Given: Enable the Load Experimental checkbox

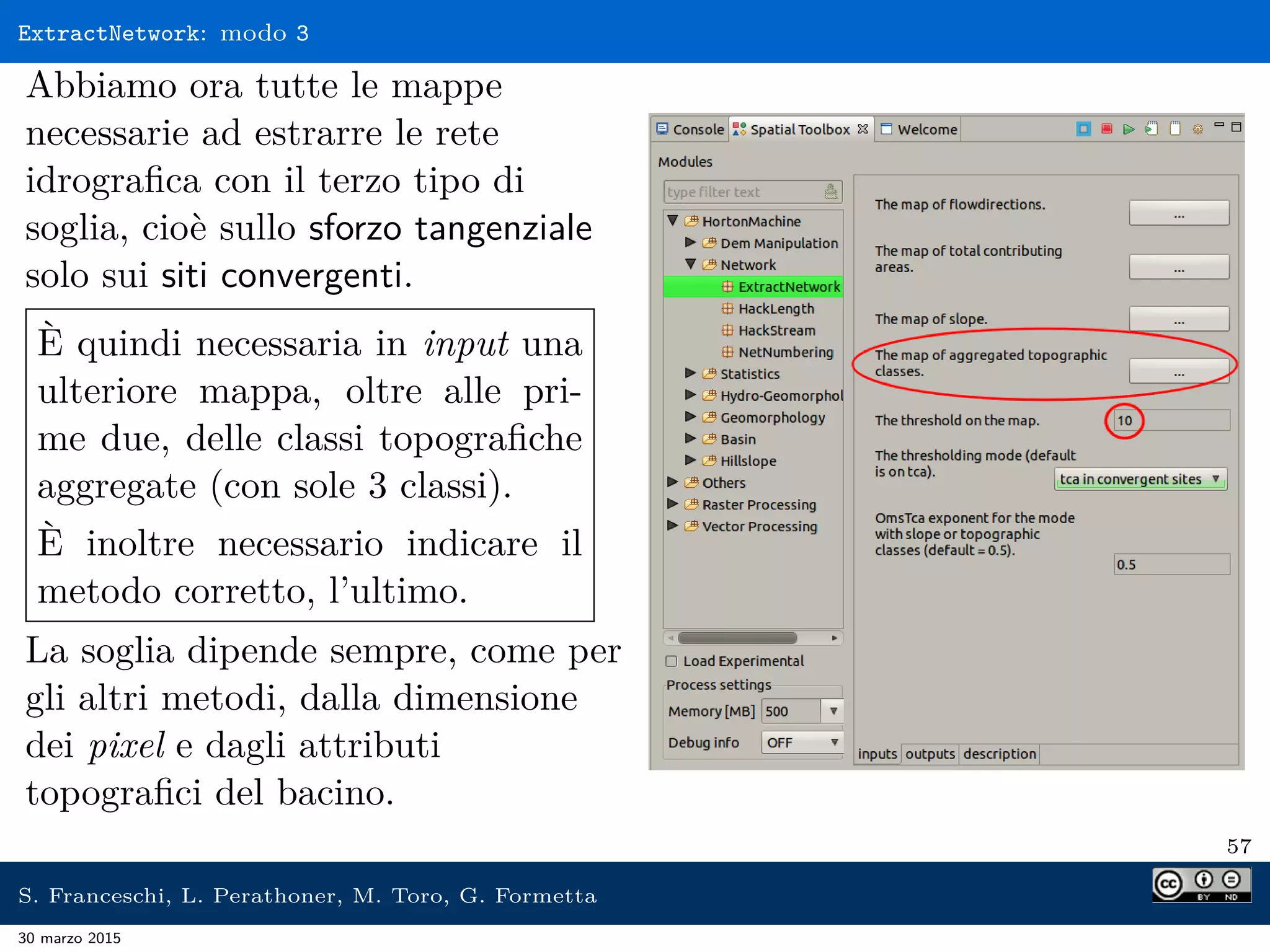Looking at the screenshot, I should tap(671, 661).
